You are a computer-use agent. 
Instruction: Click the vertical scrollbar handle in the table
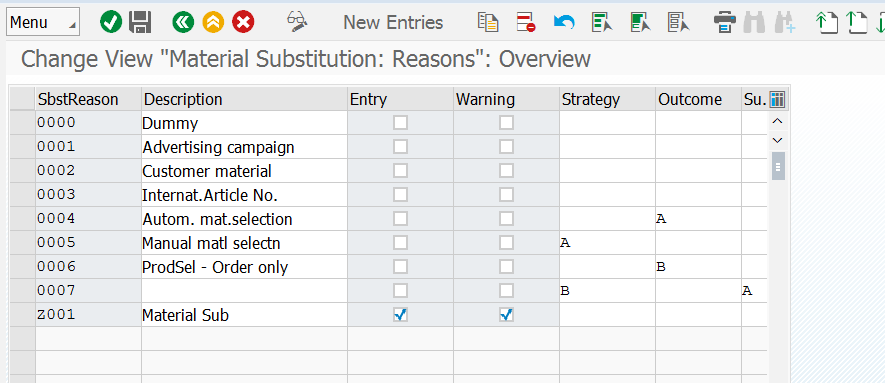coord(778,166)
